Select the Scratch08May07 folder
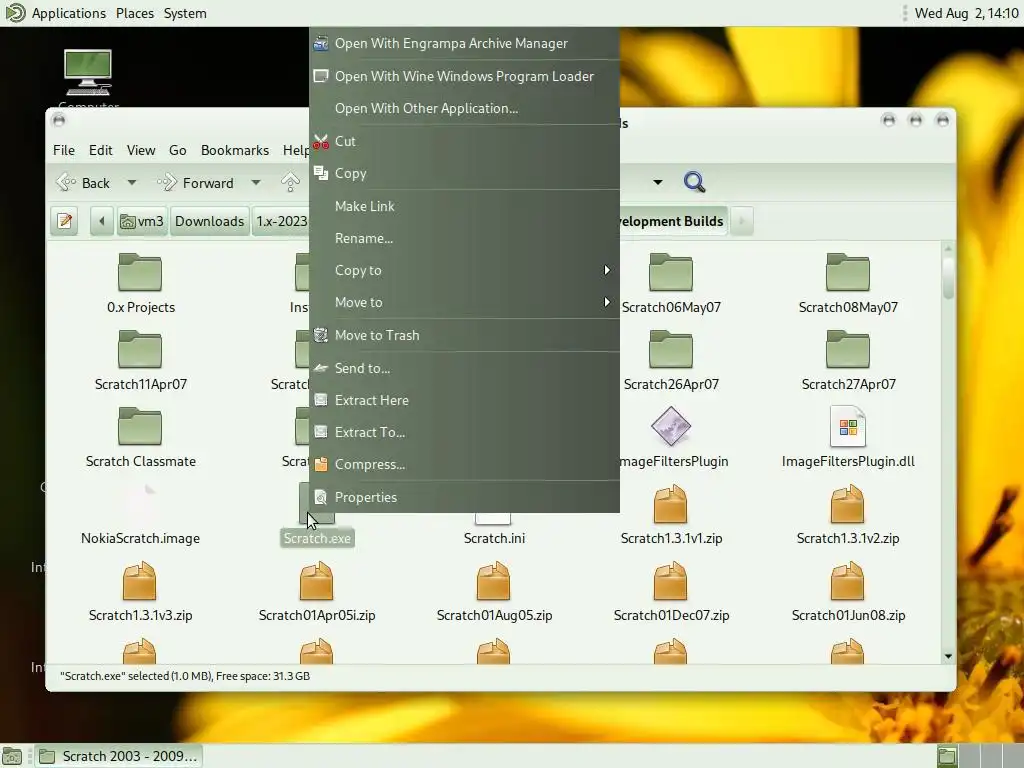 (x=848, y=272)
